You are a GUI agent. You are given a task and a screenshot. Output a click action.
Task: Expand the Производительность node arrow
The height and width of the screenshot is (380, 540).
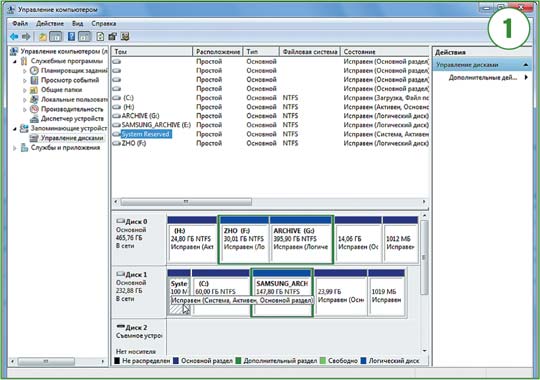25,110
